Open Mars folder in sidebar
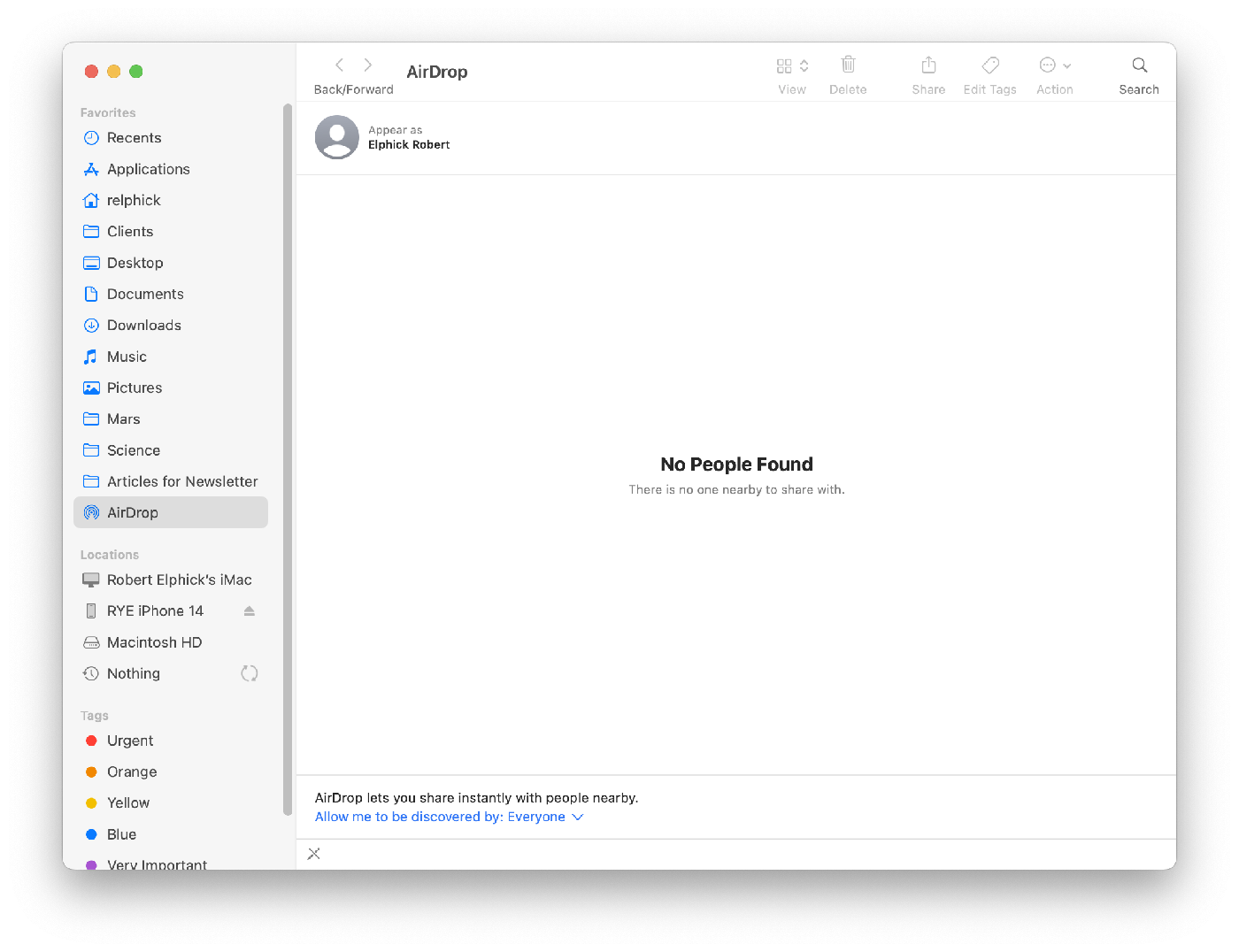 [x=171, y=418]
